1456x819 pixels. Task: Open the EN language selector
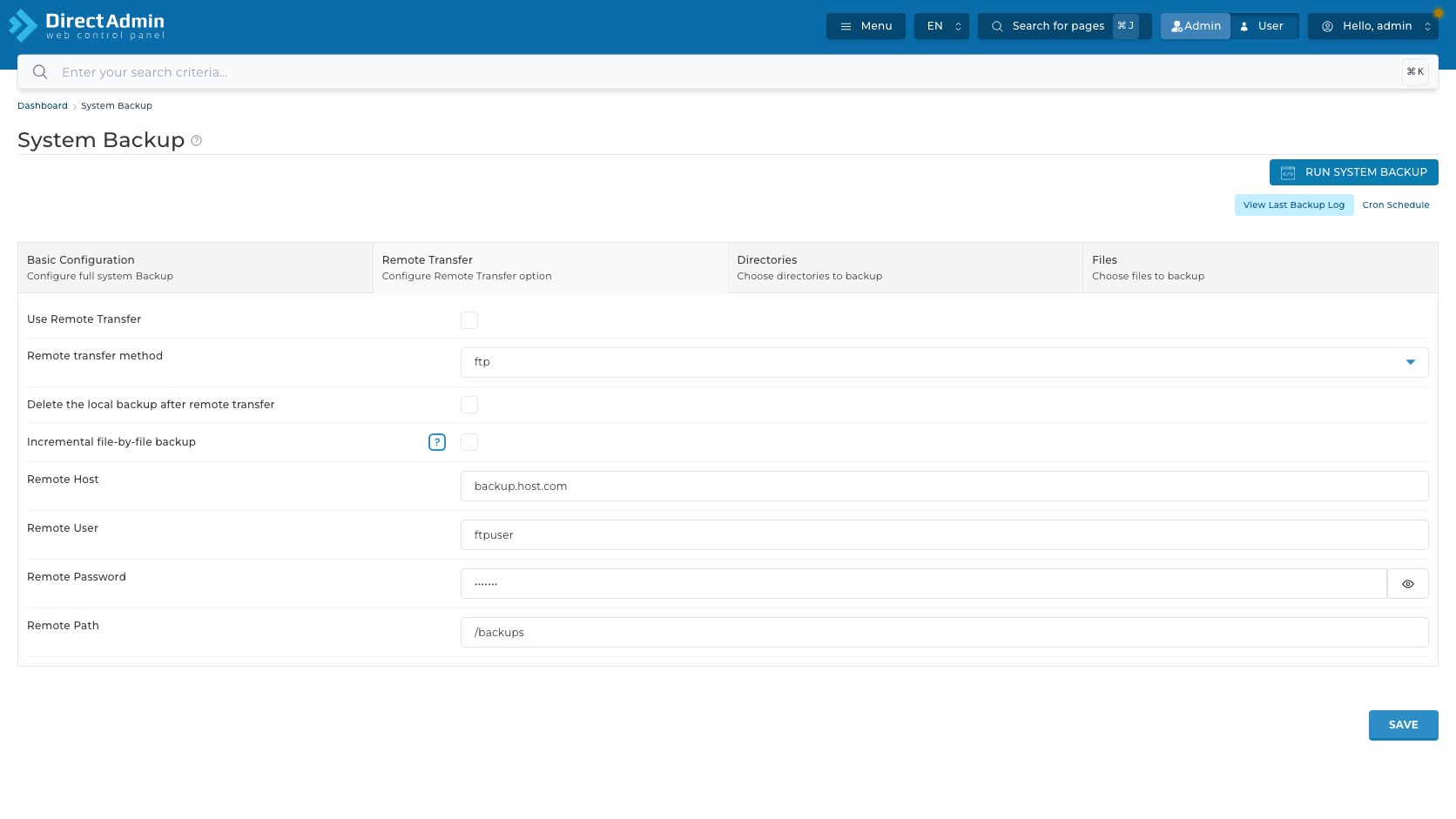click(x=941, y=26)
